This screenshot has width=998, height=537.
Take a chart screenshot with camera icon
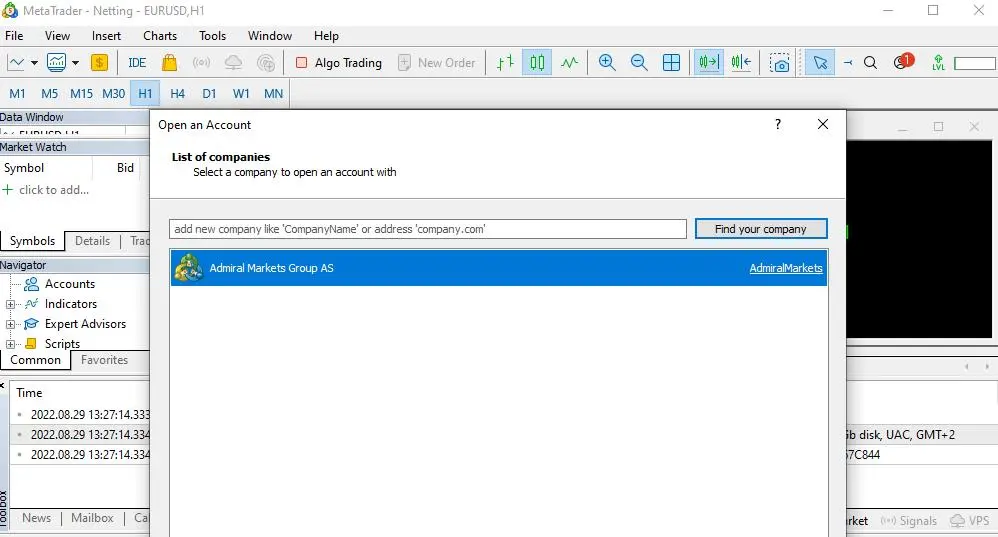780,62
